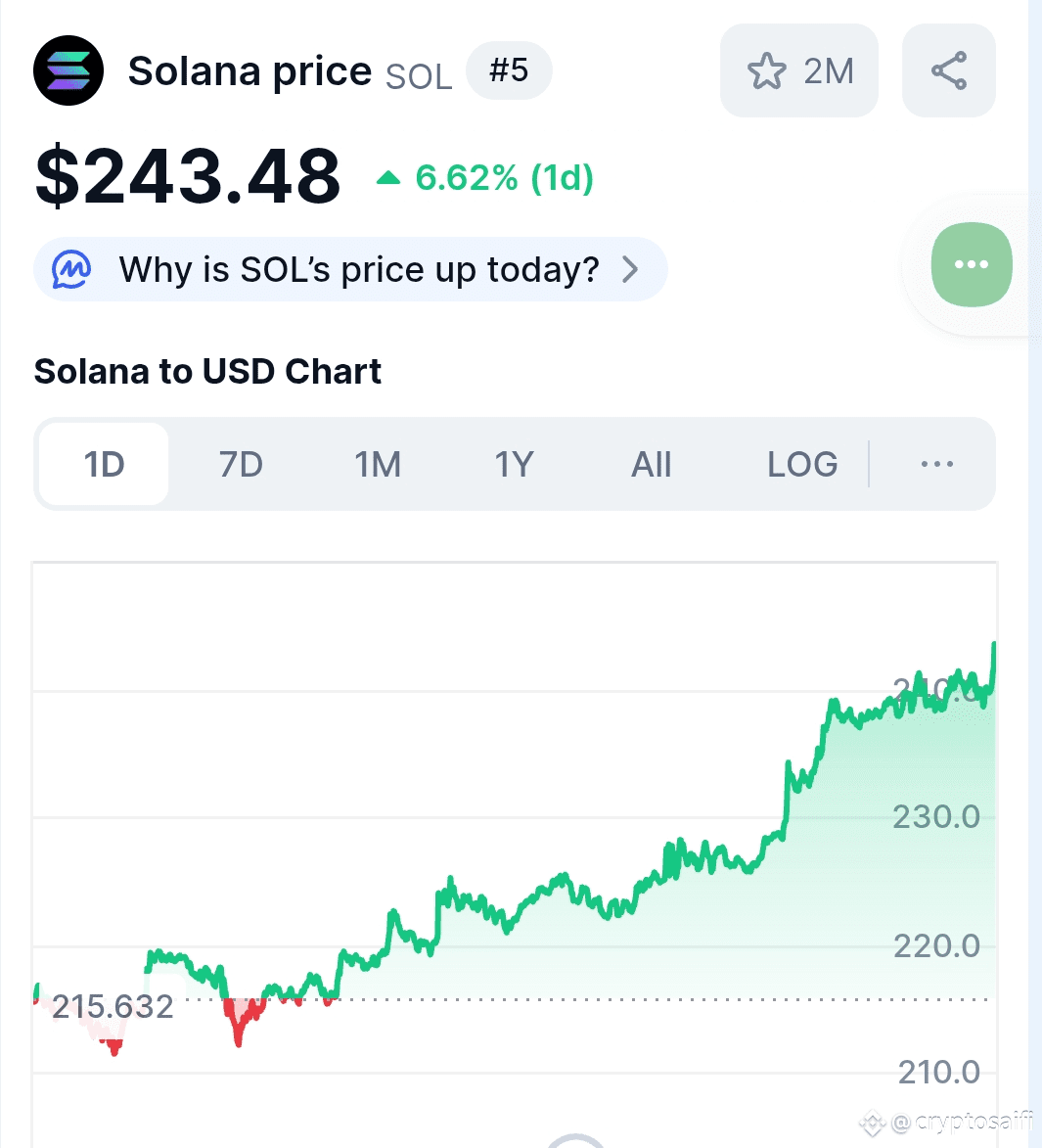
Task: Click the 6.62% (1d) change label
Action: point(504,178)
